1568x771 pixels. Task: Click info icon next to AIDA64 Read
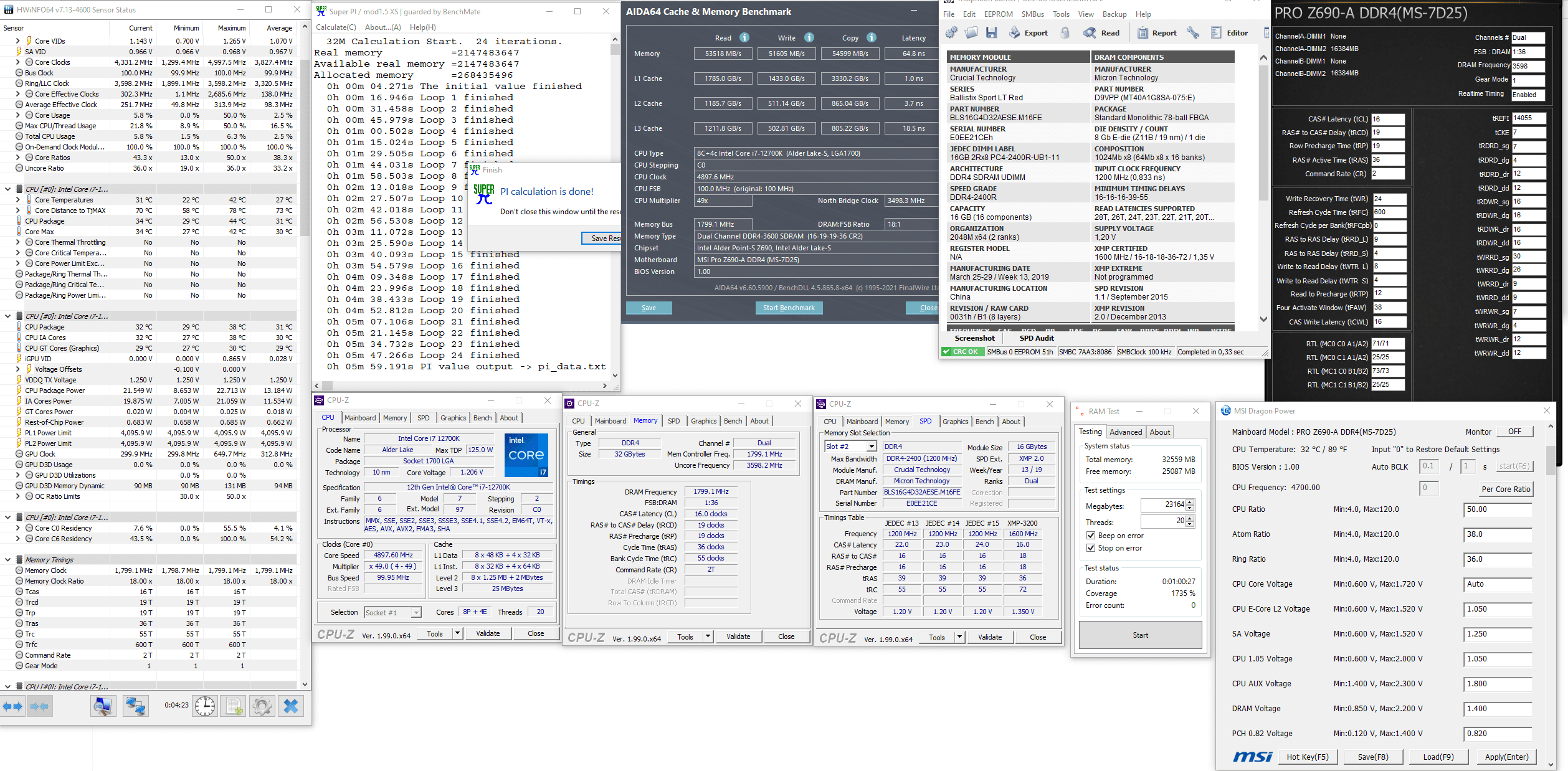click(x=744, y=37)
